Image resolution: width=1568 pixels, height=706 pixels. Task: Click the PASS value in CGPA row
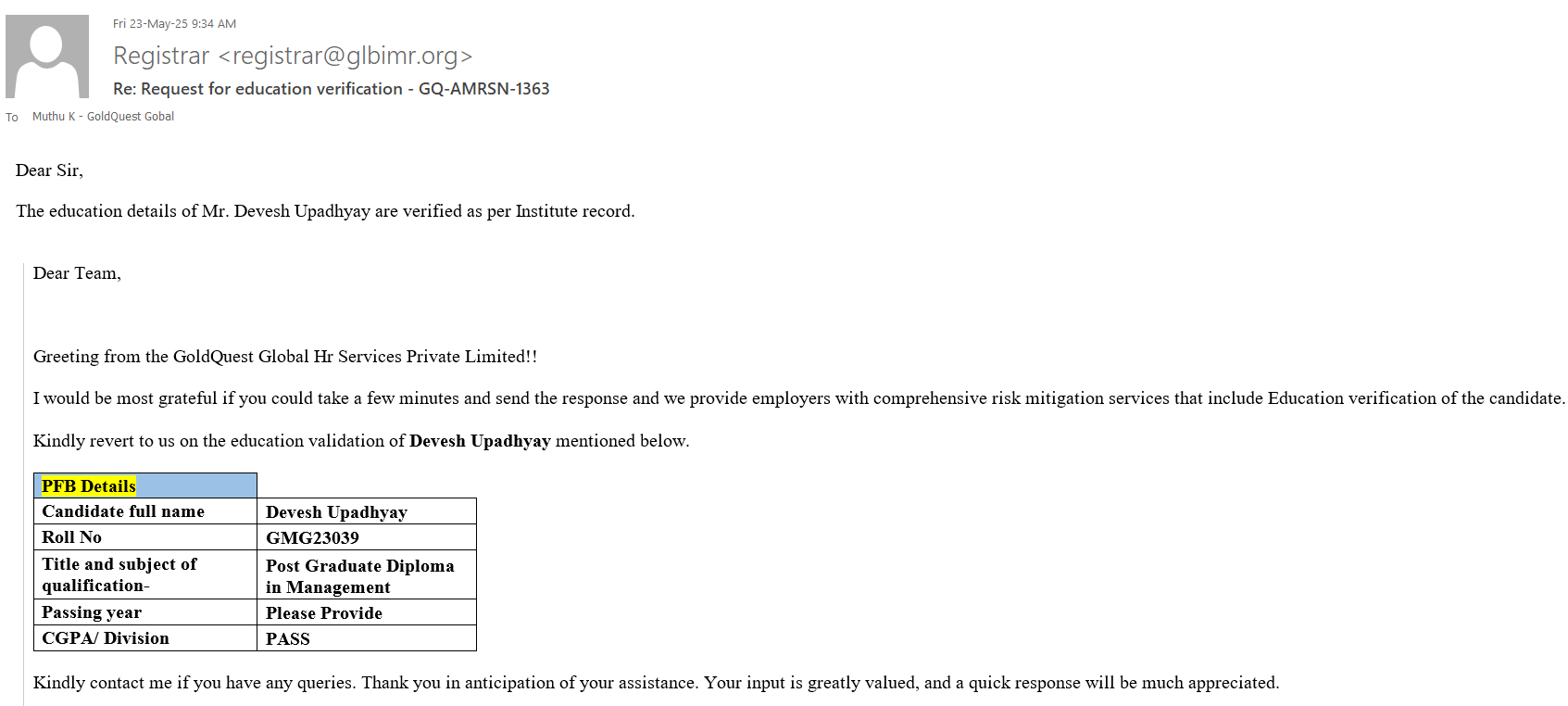click(x=288, y=639)
